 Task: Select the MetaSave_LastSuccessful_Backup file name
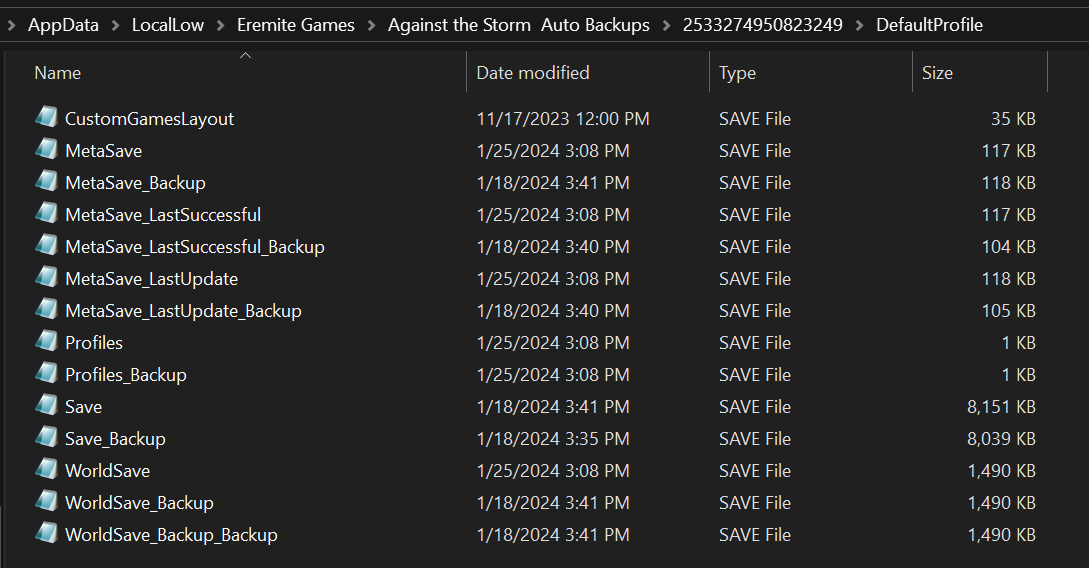195,246
